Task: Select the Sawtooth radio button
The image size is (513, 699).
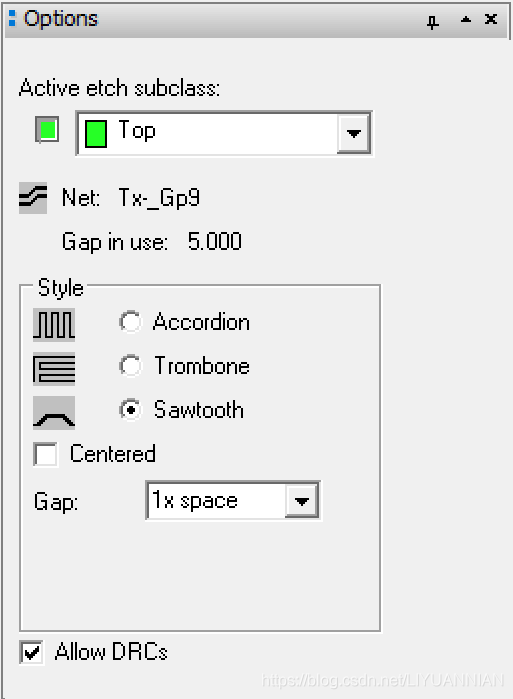Action: tap(130, 409)
